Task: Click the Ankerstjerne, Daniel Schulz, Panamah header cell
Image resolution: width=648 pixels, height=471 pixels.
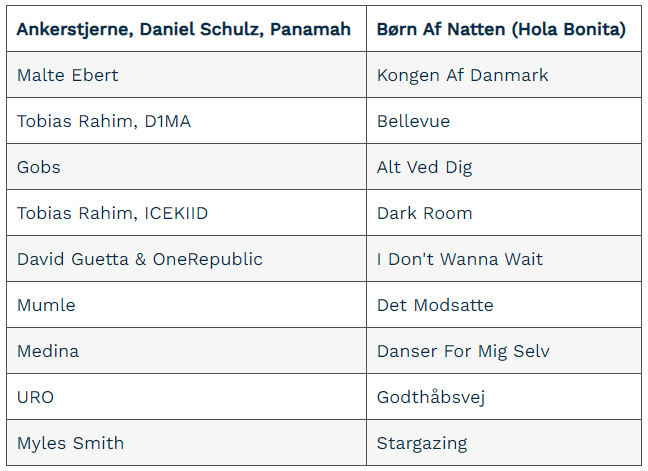Action: pos(184,29)
